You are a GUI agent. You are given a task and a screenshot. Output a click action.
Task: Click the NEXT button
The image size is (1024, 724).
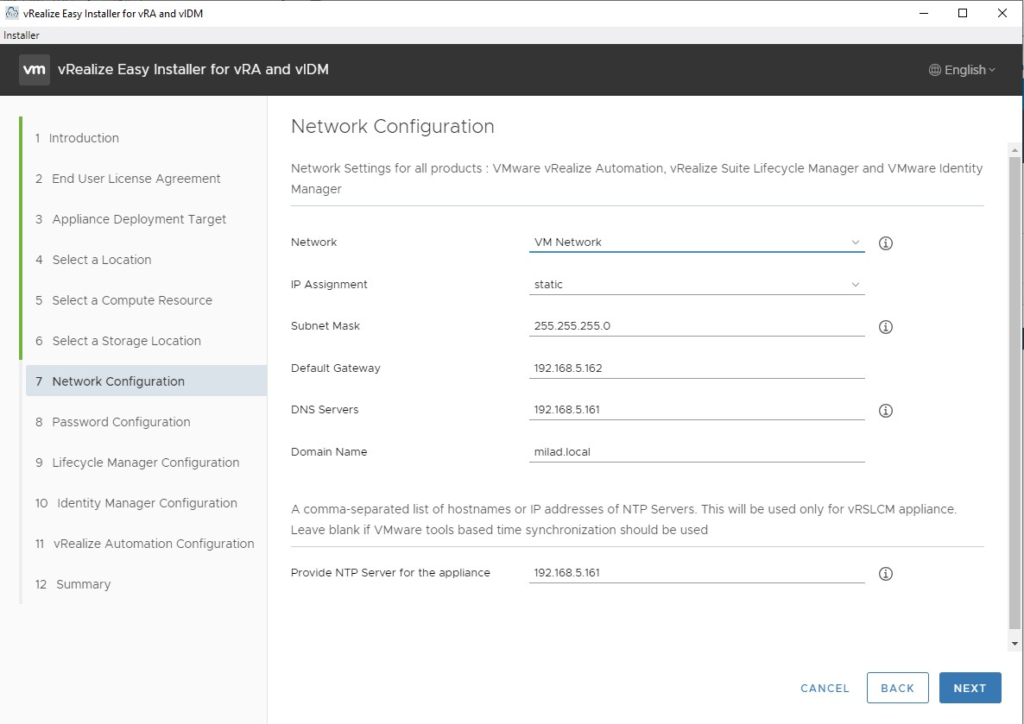[x=970, y=688]
